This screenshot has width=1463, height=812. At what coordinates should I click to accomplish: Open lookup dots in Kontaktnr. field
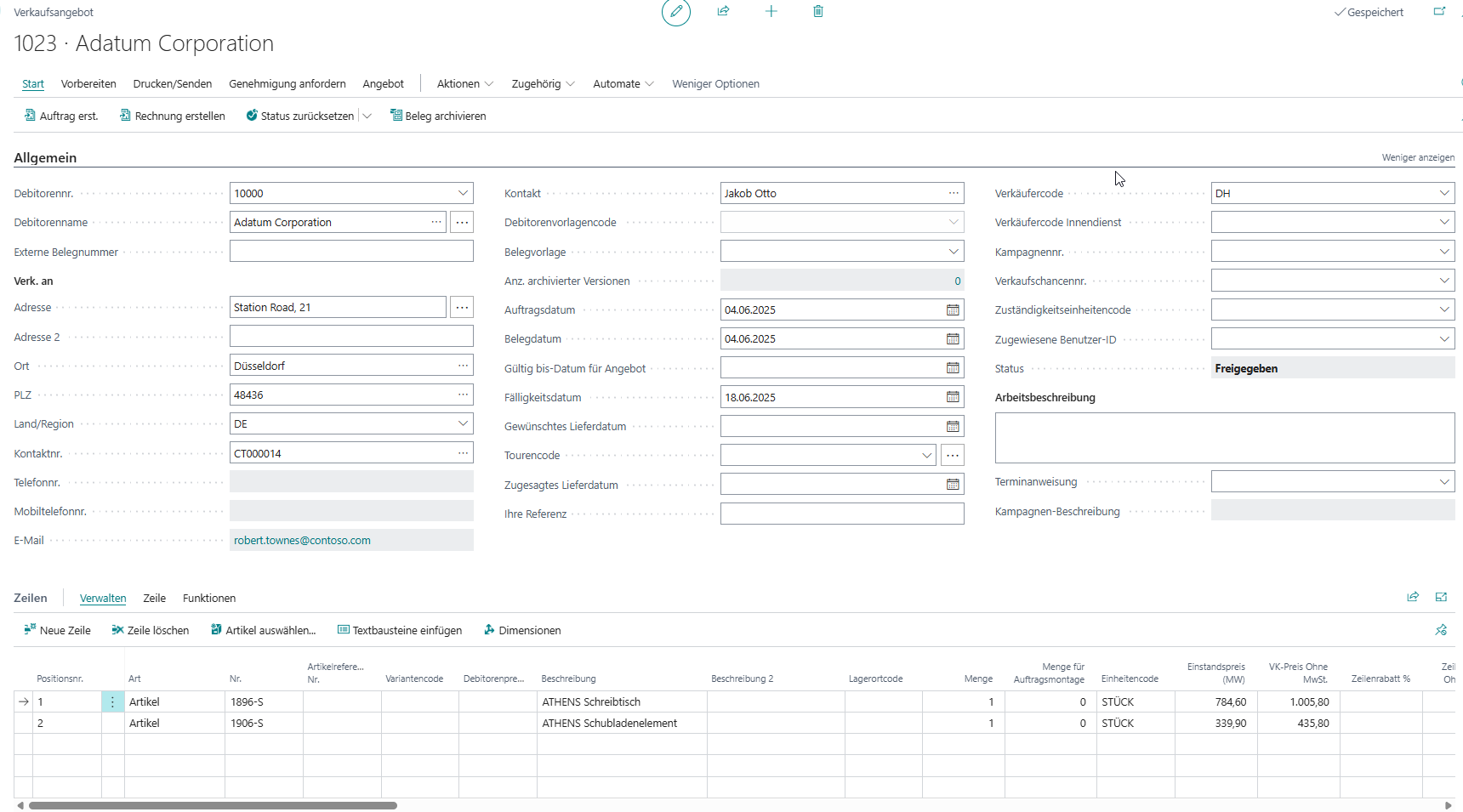click(x=463, y=453)
